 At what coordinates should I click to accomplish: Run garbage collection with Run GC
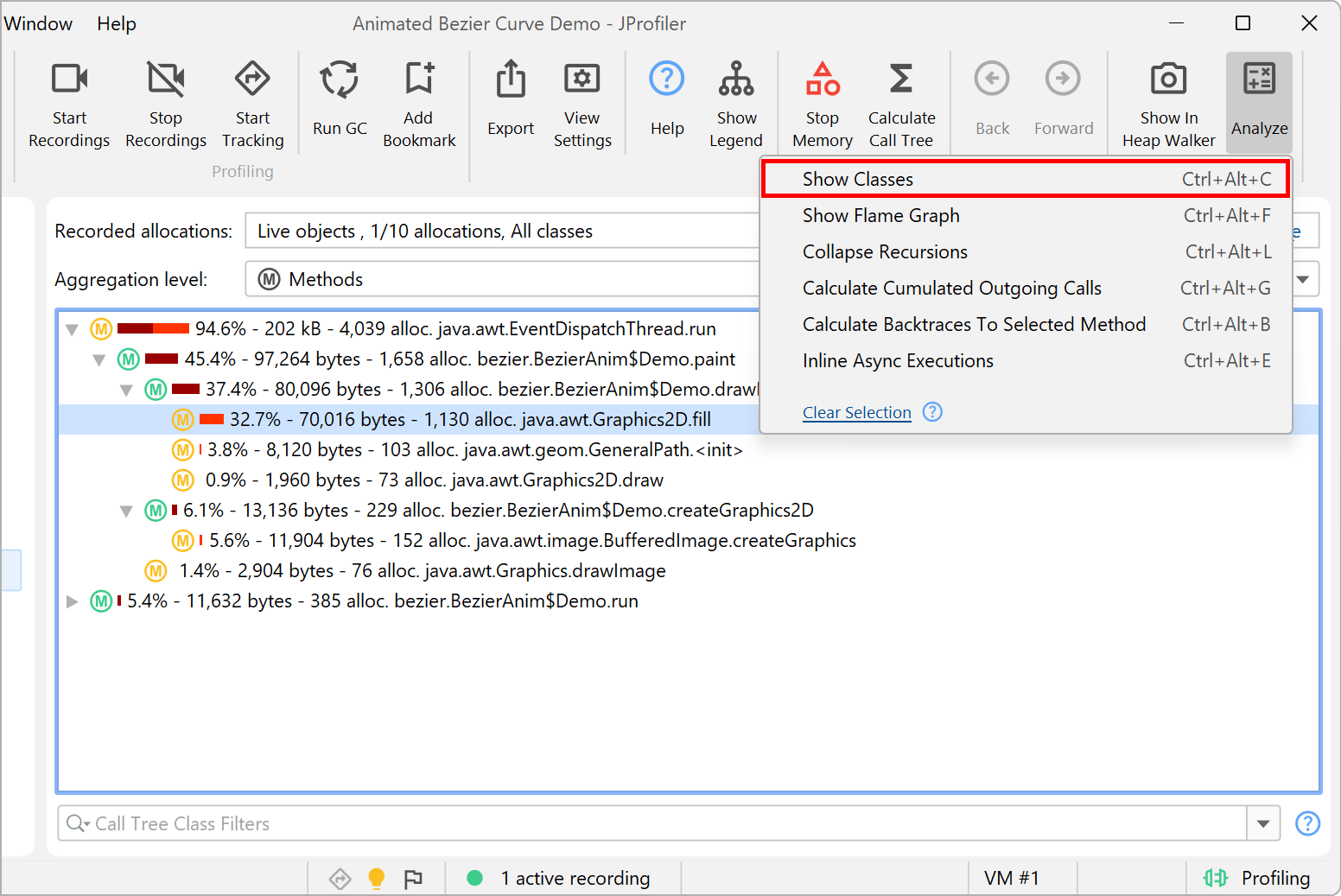click(x=340, y=79)
